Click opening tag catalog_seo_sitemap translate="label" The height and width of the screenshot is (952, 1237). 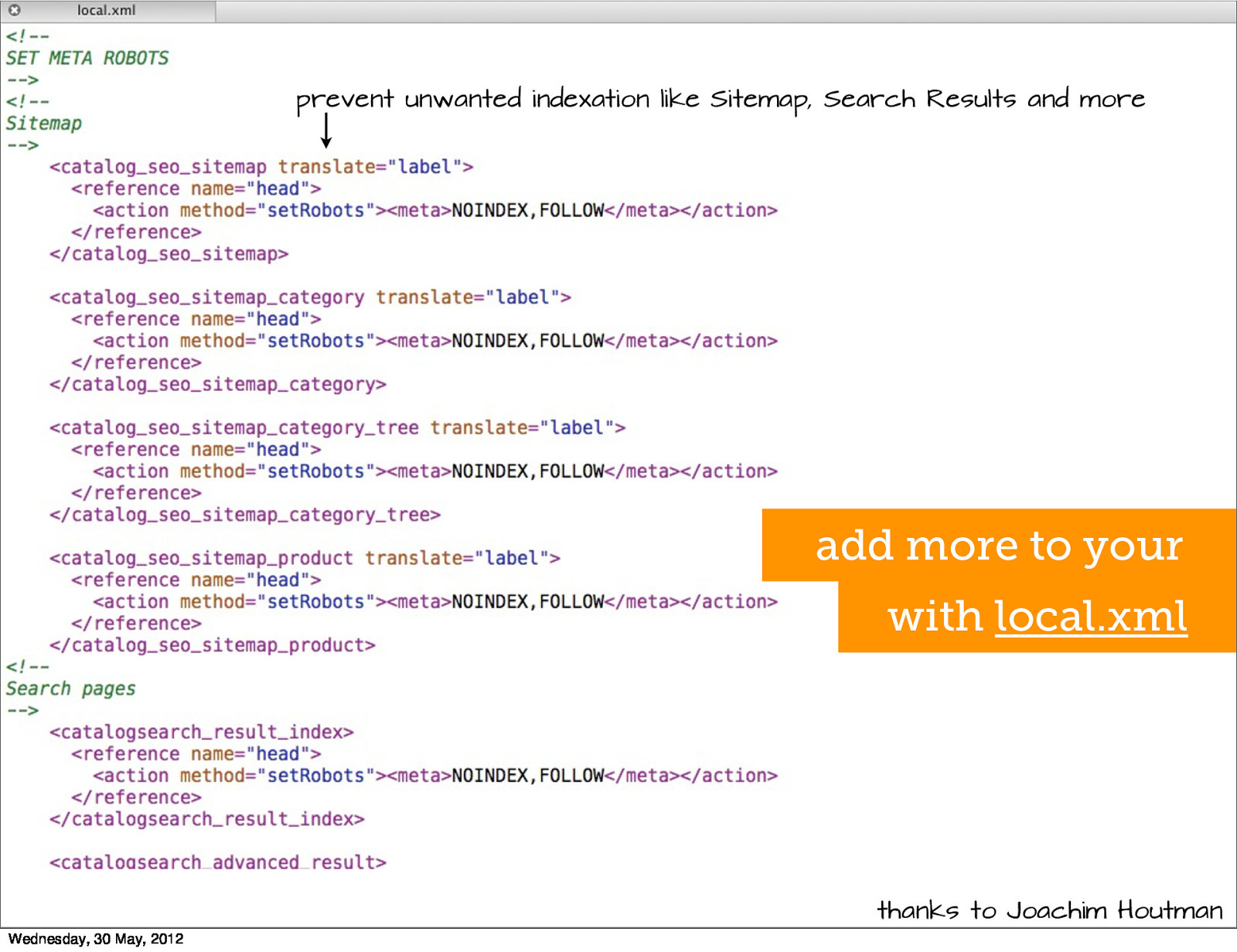click(x=261, y=168)
